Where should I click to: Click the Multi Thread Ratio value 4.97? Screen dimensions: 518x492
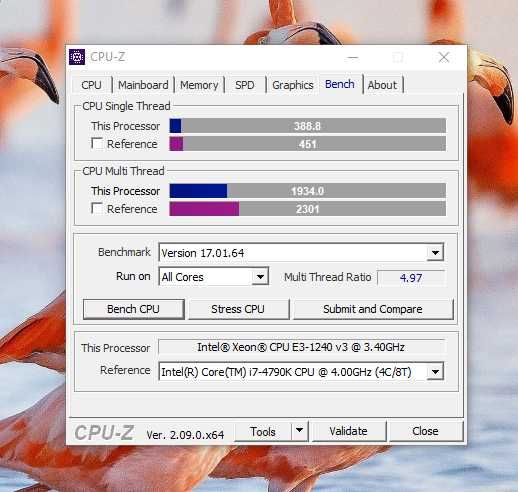pyautogui.click(x=411, y=278)
